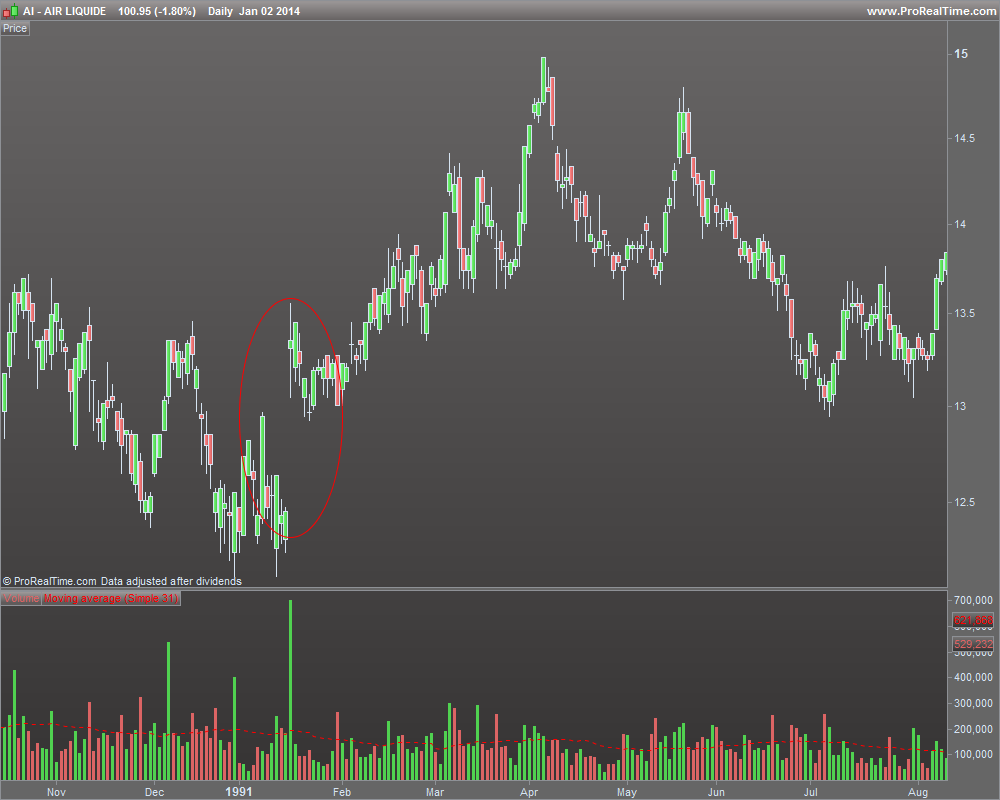Click the 100.95 (-1.80%) quote text
The image size is (1000, 800).
click(x=157, y=11)
